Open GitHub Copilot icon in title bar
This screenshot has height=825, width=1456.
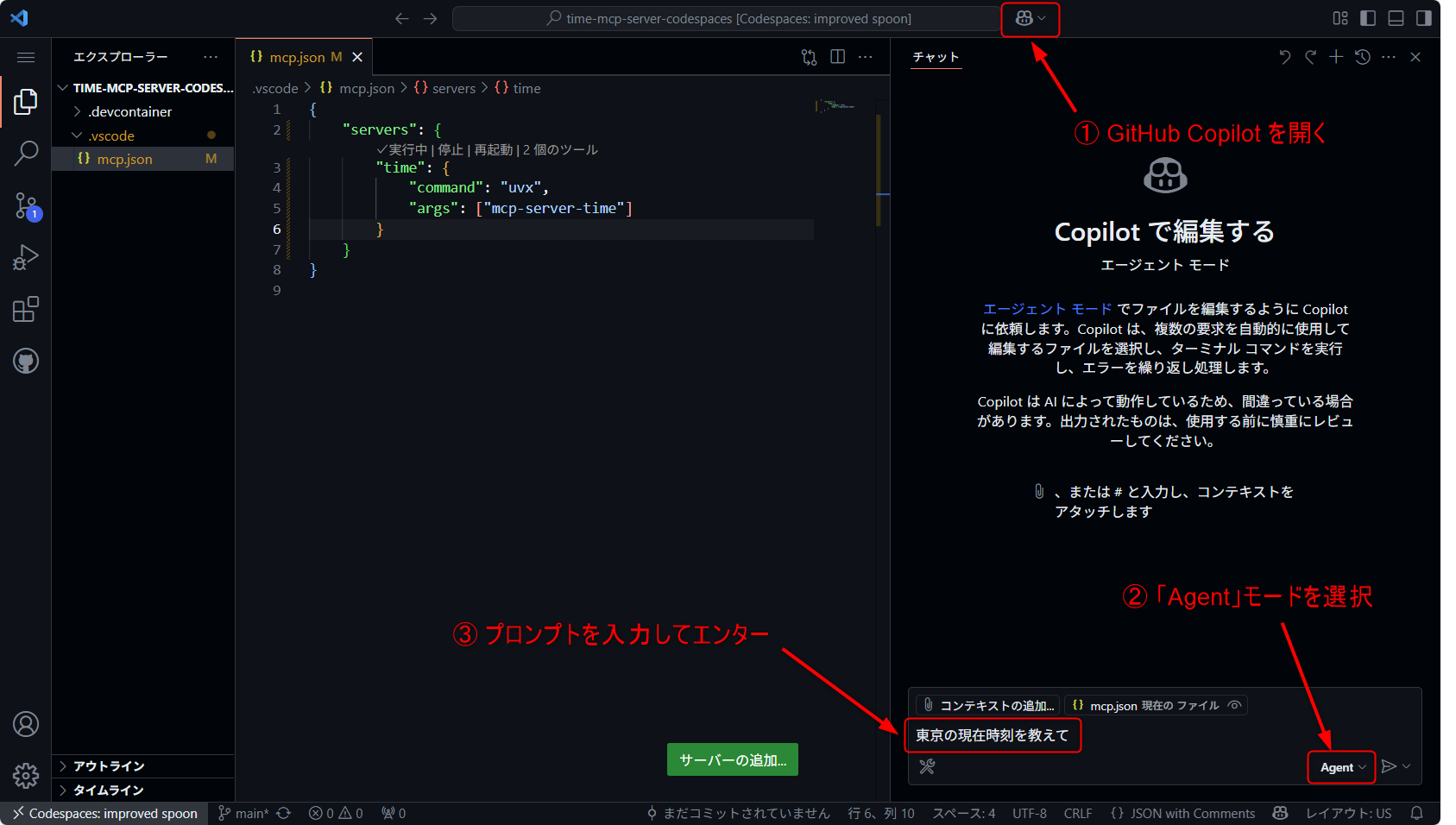(1024, 18)
